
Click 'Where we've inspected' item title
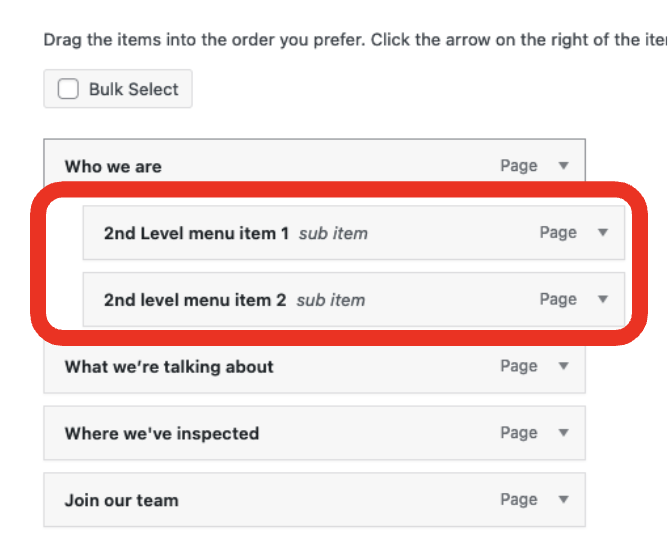point(162,434)
